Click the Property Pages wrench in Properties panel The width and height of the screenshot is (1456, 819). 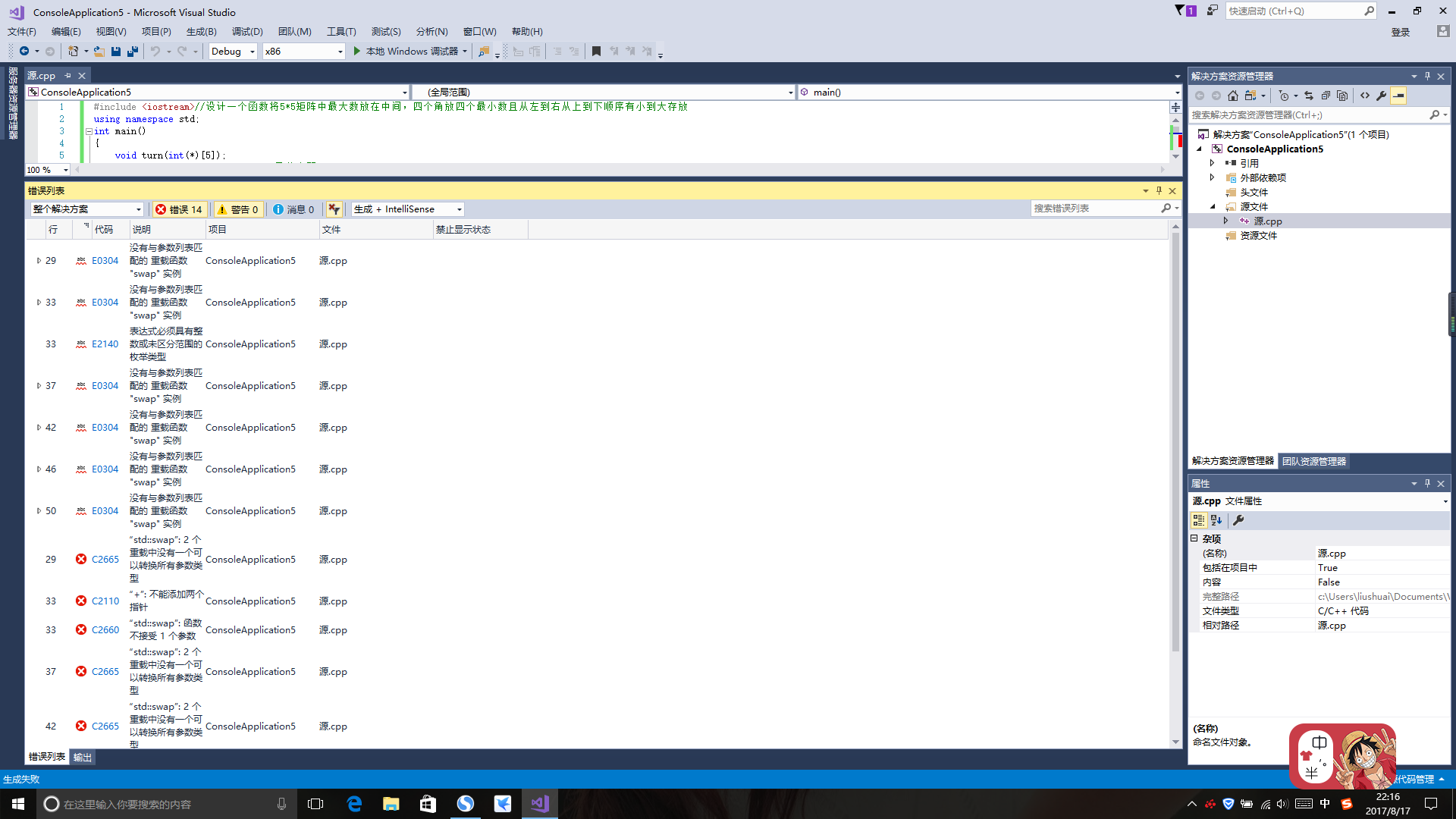(1238, 520)
